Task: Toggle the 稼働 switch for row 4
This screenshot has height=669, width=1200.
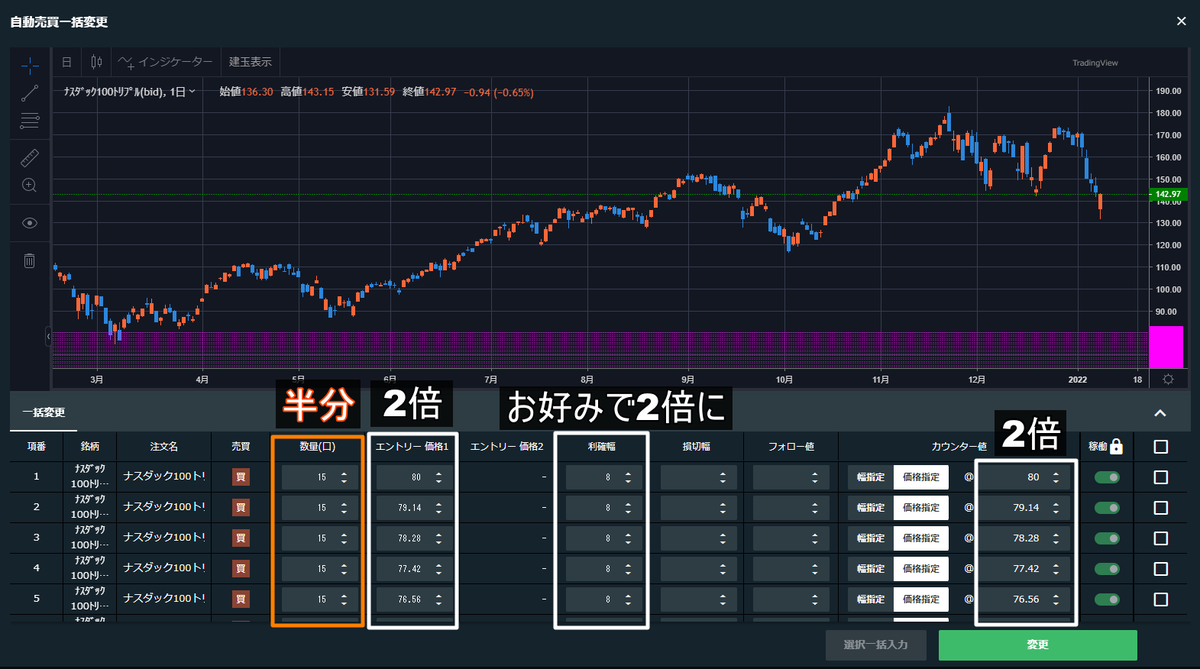Action: coord(1107,569)
